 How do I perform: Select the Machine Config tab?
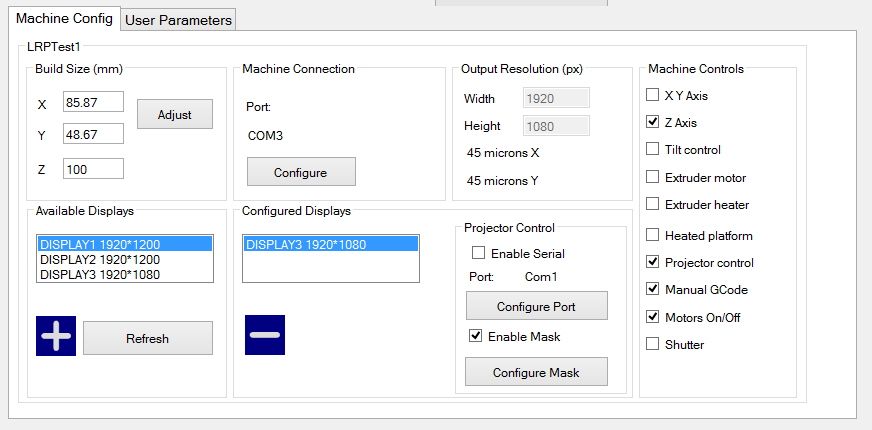pos(63,19)
